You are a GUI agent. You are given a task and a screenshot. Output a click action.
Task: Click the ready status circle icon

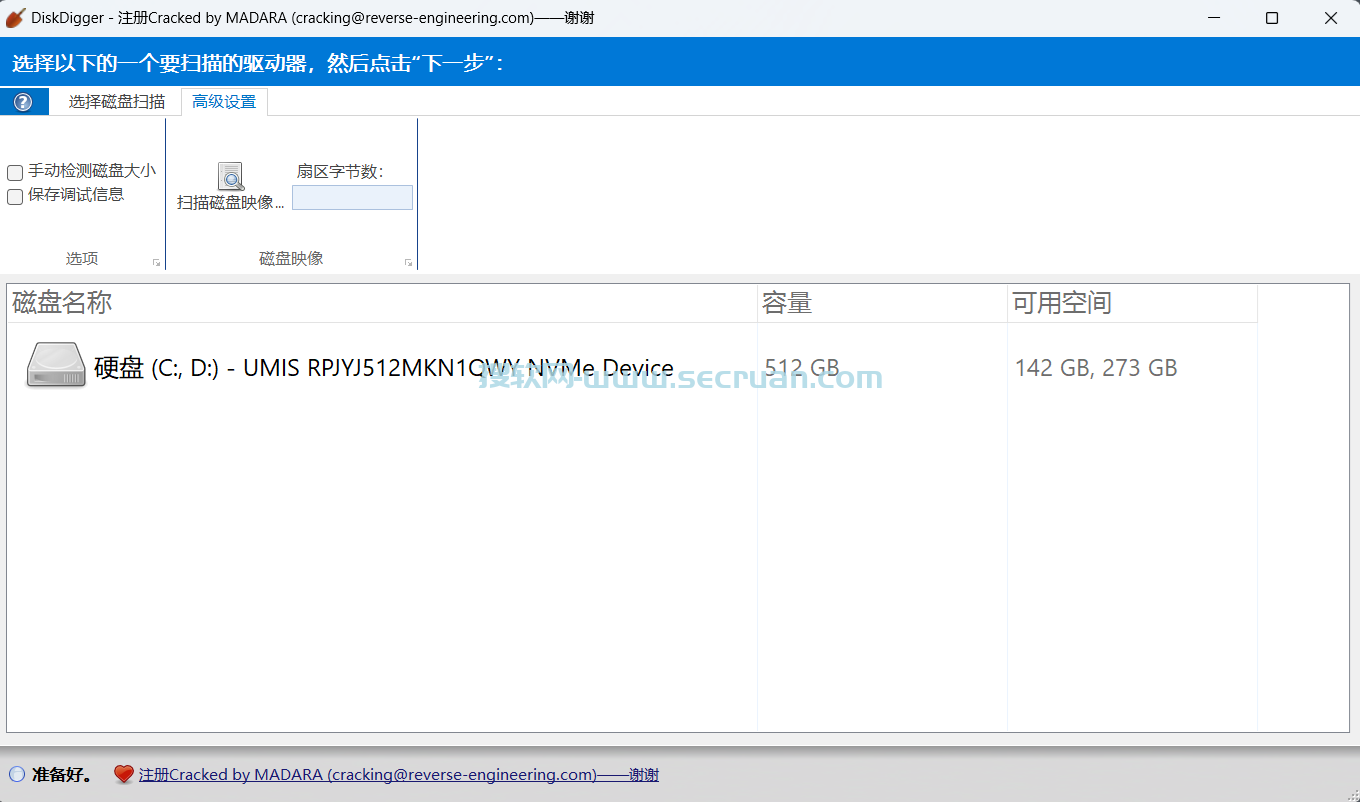coord(17,774)
